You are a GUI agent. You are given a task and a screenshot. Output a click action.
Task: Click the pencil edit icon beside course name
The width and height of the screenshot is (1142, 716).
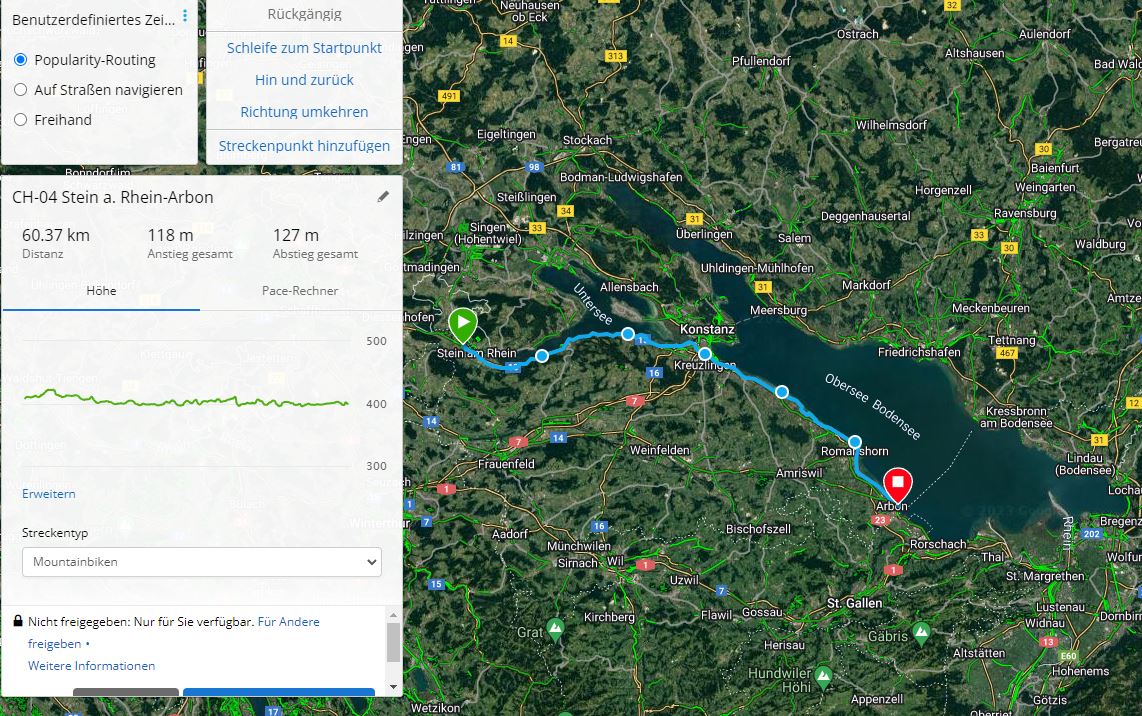point(383,197)
